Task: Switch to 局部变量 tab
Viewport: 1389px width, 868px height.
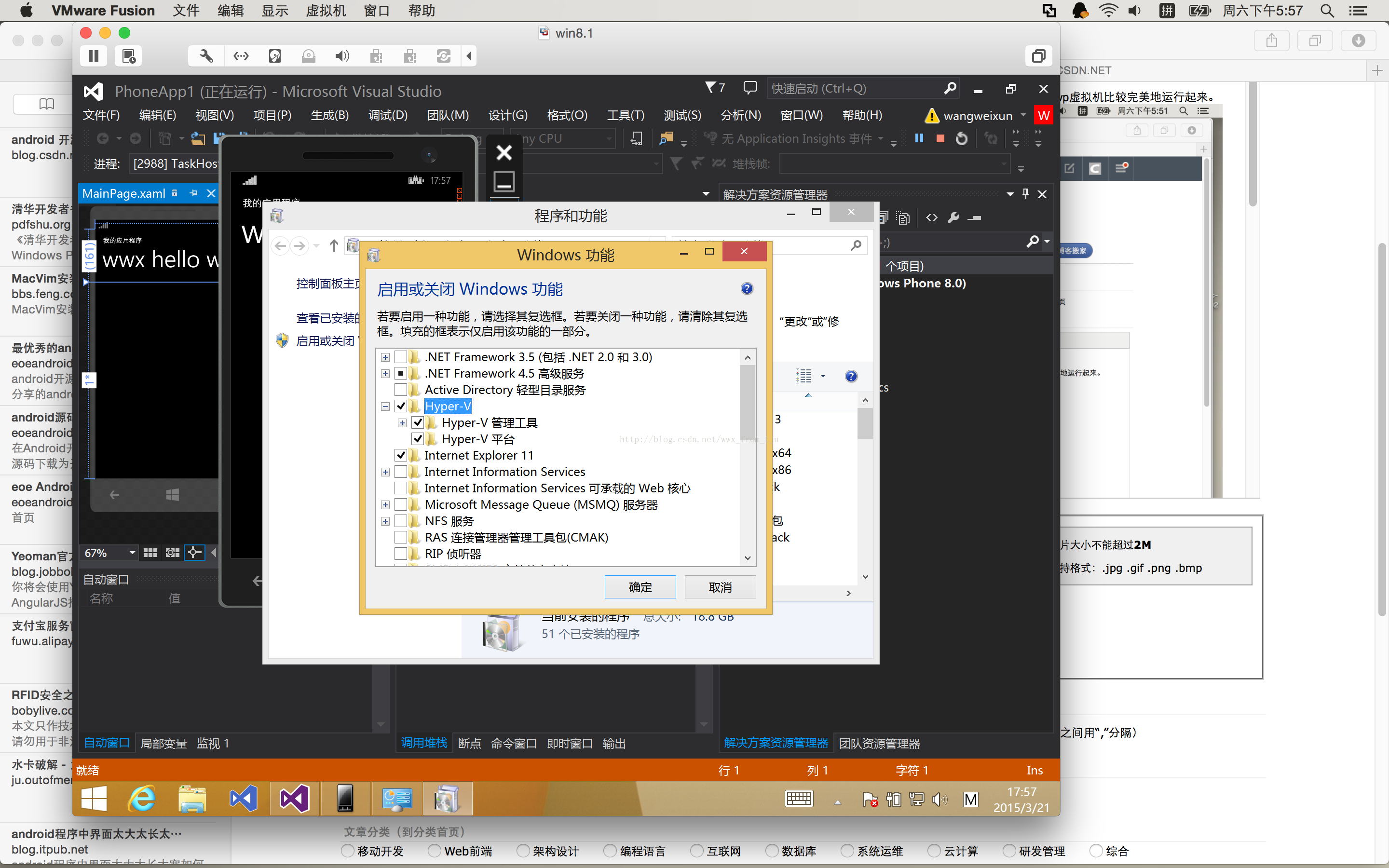Action: click(x=163, y=744)
